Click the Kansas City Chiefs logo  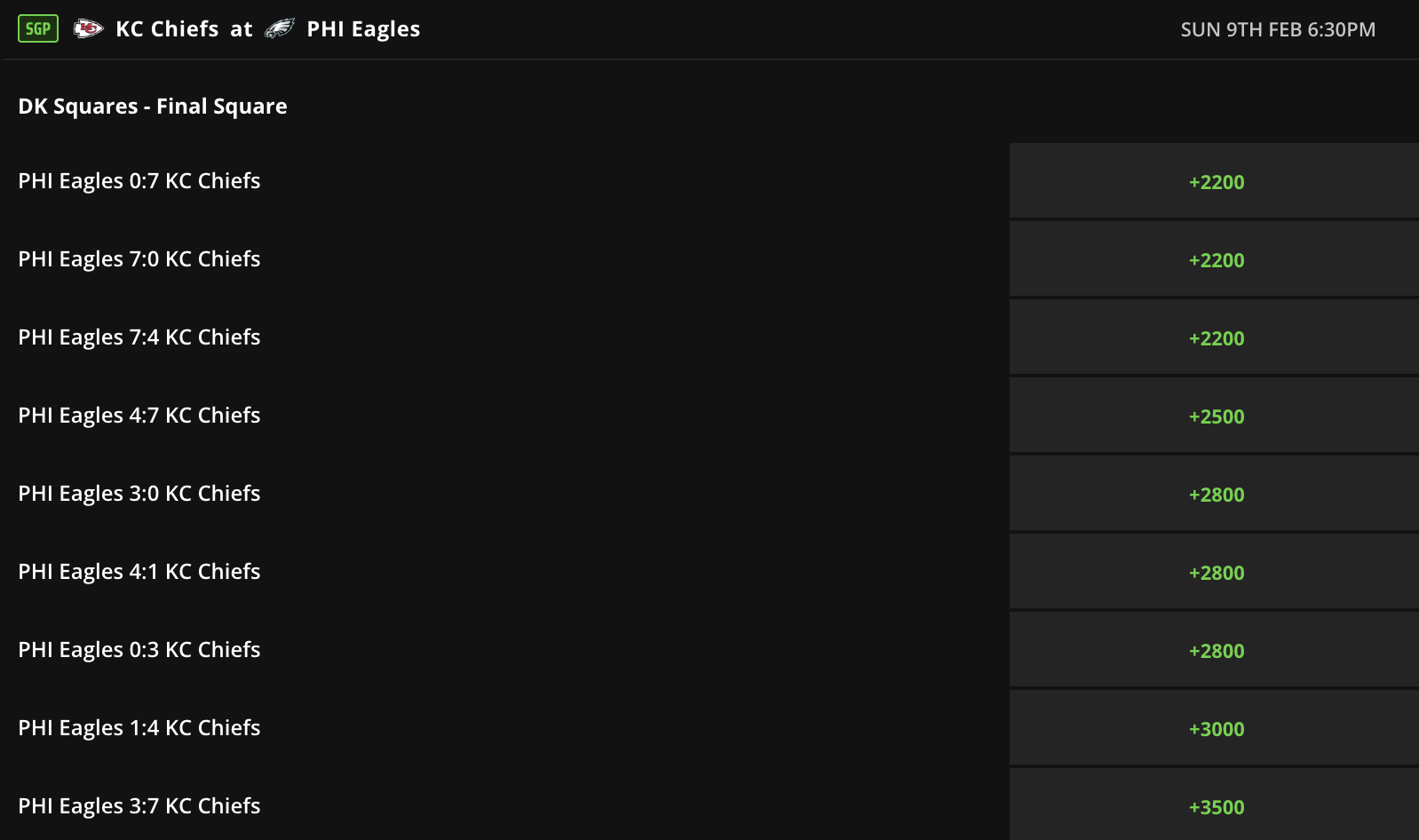[x=88, y=29]
